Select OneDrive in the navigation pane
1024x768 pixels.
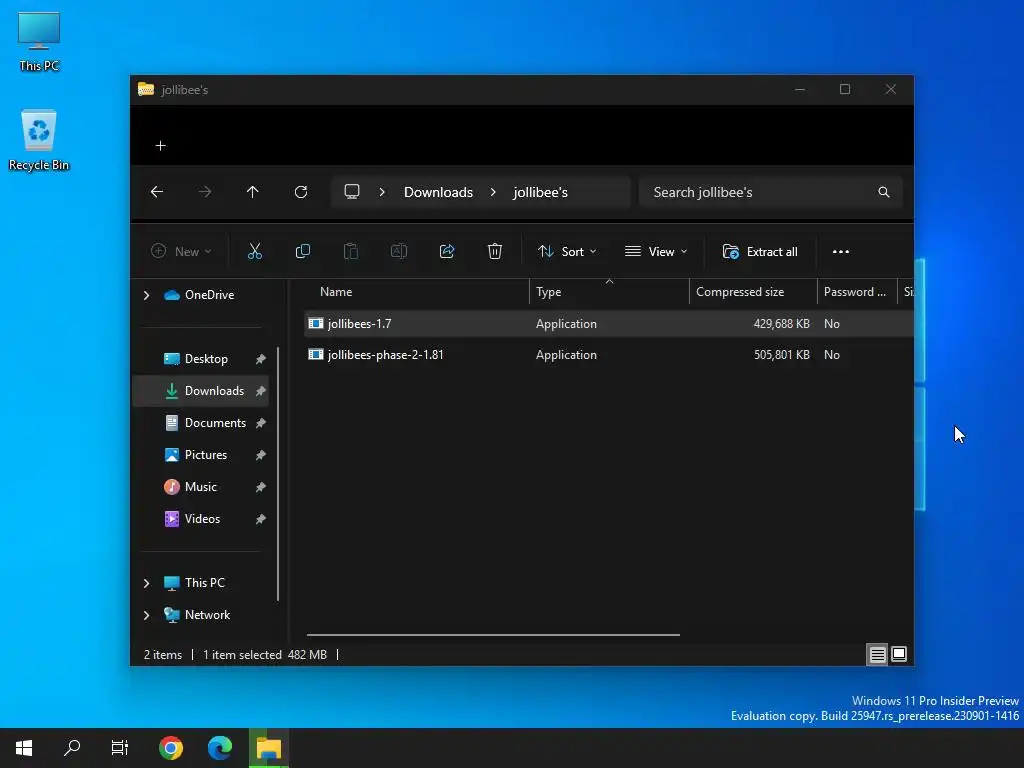point(209,295)
